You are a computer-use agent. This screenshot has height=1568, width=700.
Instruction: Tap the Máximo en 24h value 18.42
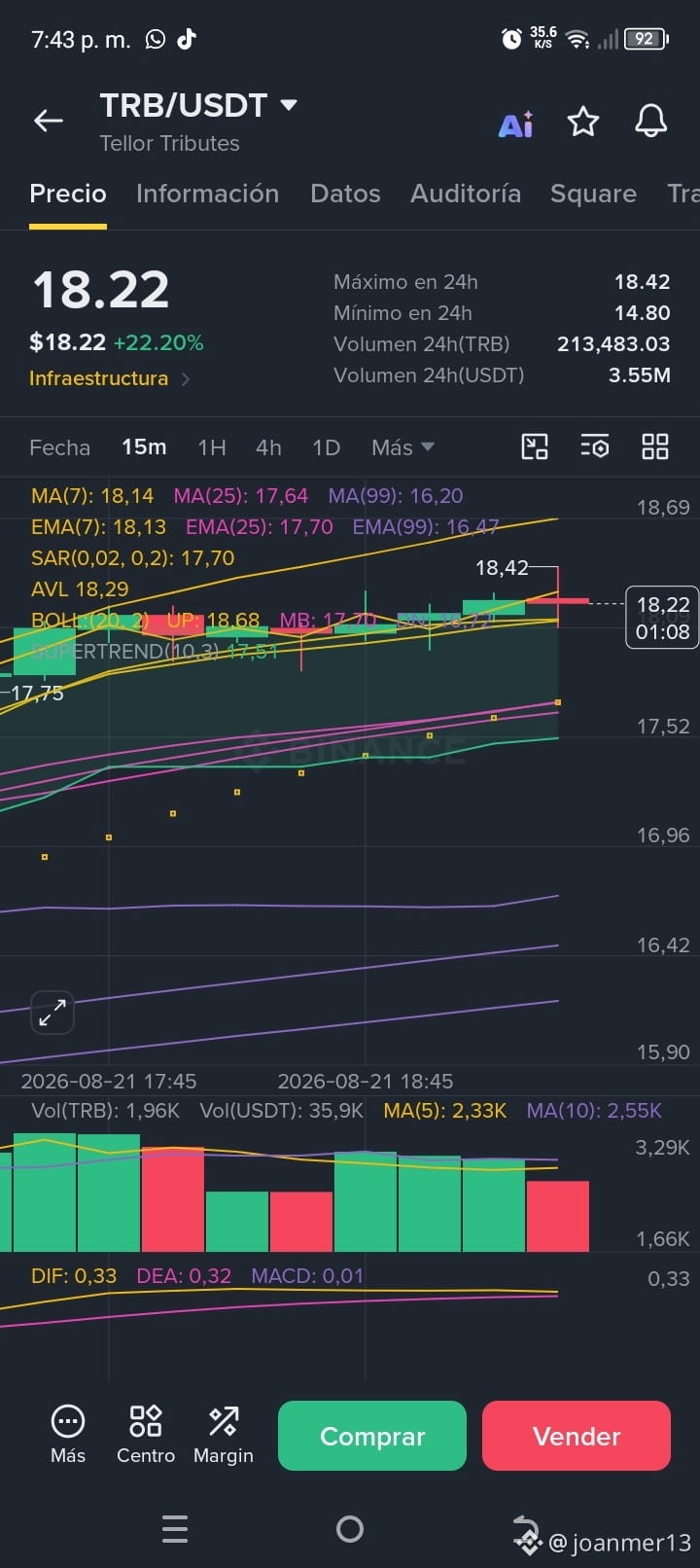pyautogui.click(x=642, y=282)
